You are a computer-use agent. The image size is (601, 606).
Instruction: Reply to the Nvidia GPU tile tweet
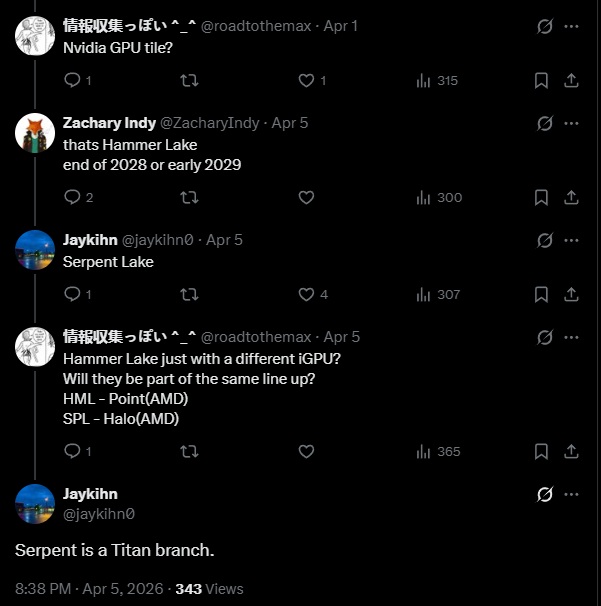[71, 80]
